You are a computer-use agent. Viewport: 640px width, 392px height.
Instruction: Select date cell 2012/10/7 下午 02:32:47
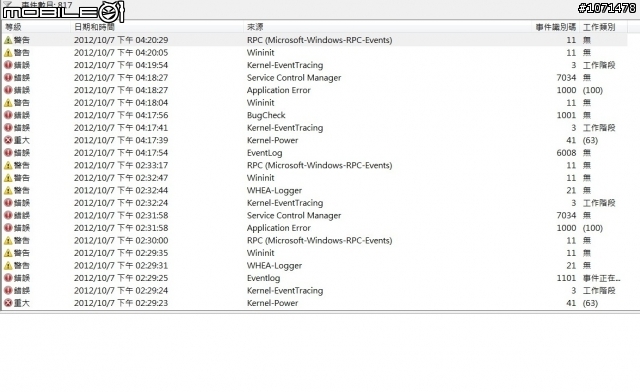121,178
